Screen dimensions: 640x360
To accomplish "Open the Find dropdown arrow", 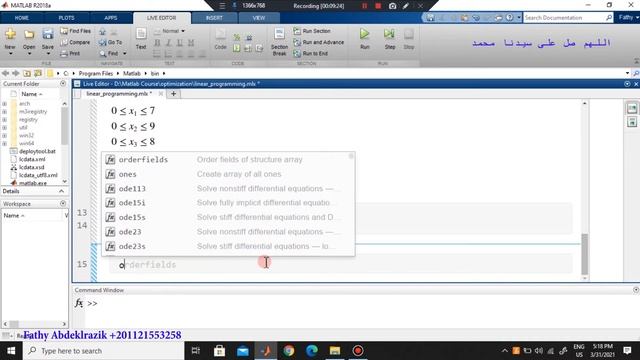I will point(124,53).
